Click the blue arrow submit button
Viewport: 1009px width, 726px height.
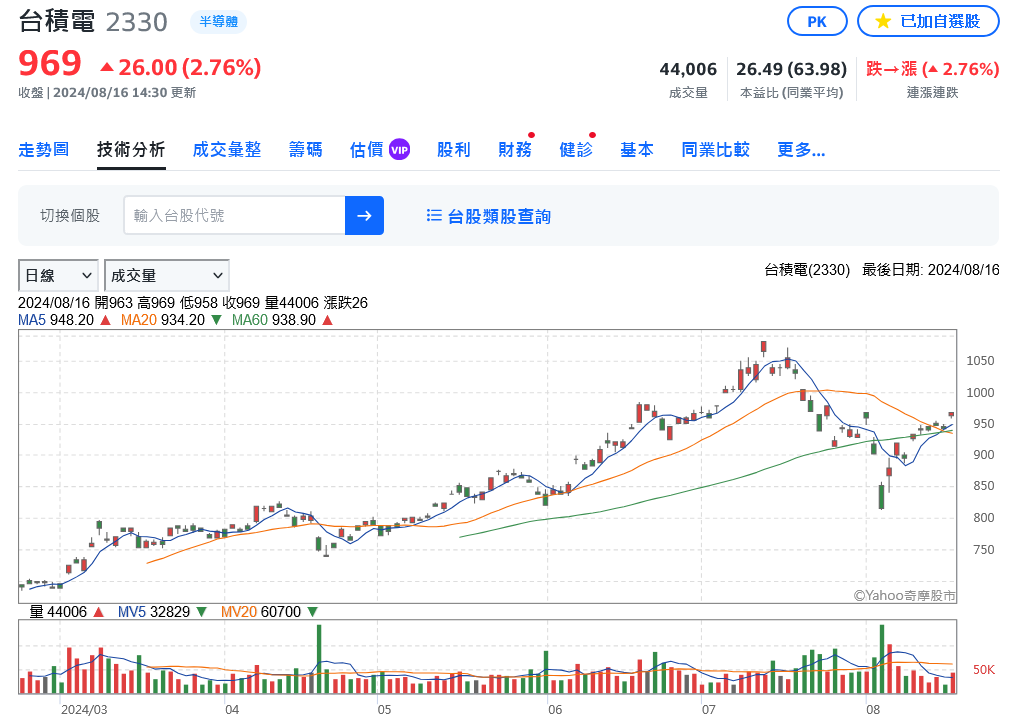coord(364,216)
